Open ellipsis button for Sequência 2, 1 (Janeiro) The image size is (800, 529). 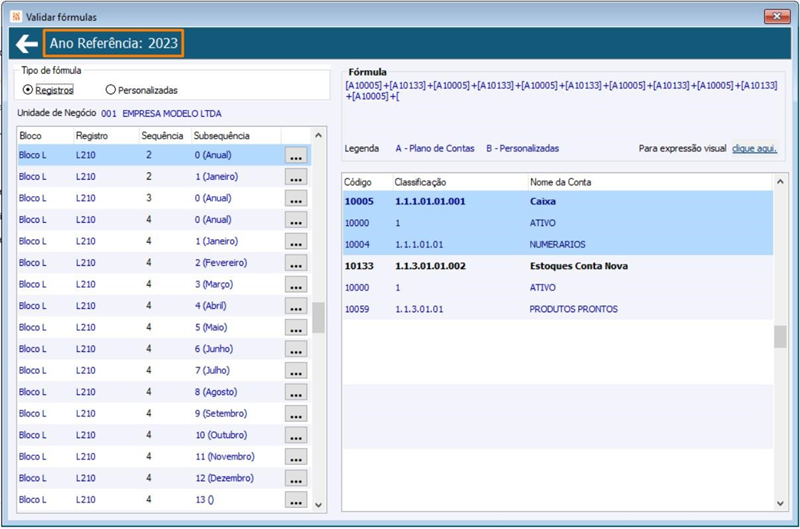296,177
